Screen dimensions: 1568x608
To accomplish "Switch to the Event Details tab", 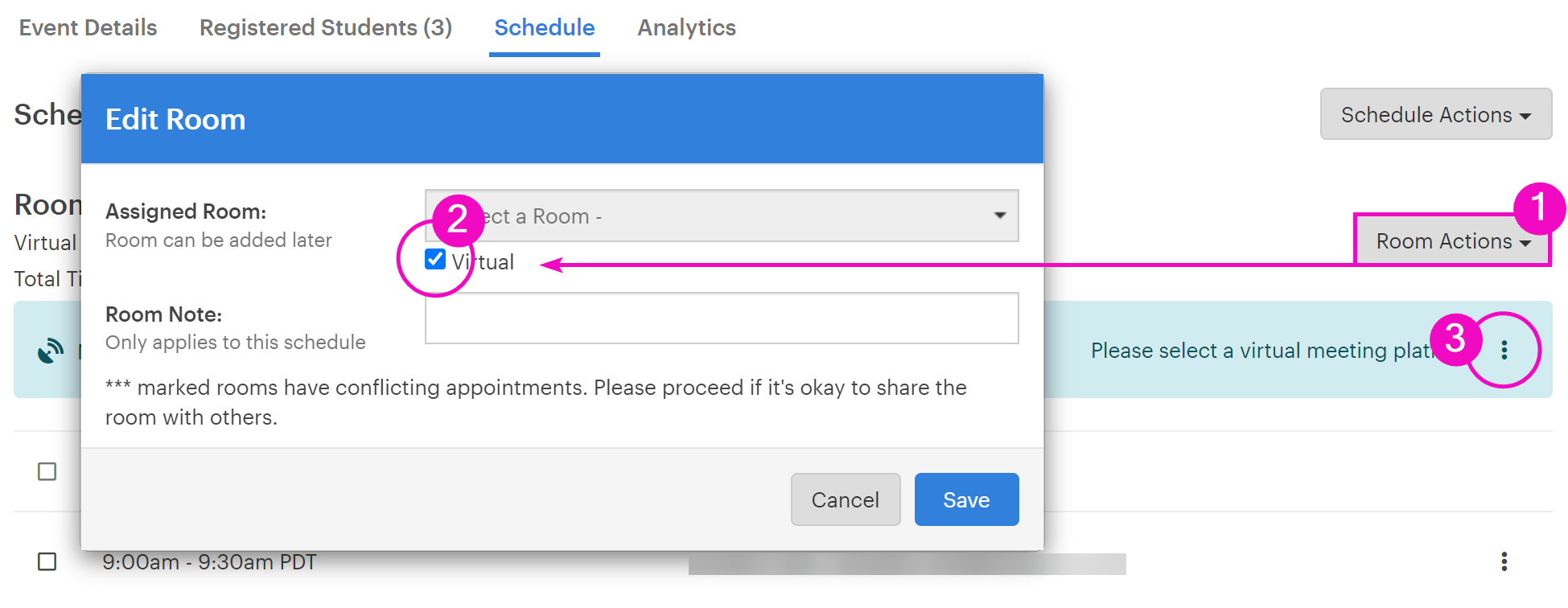I will tap(88, 27).
